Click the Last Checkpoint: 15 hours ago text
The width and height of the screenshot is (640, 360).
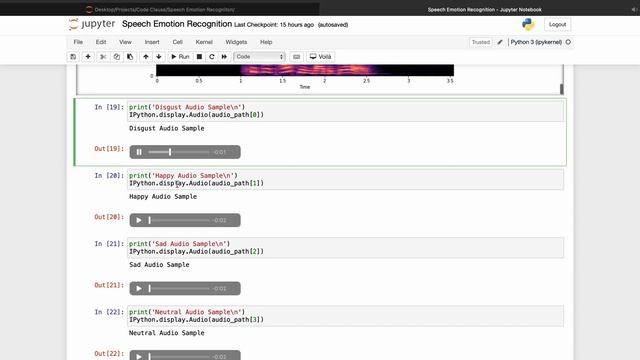[x=274, y=25]
